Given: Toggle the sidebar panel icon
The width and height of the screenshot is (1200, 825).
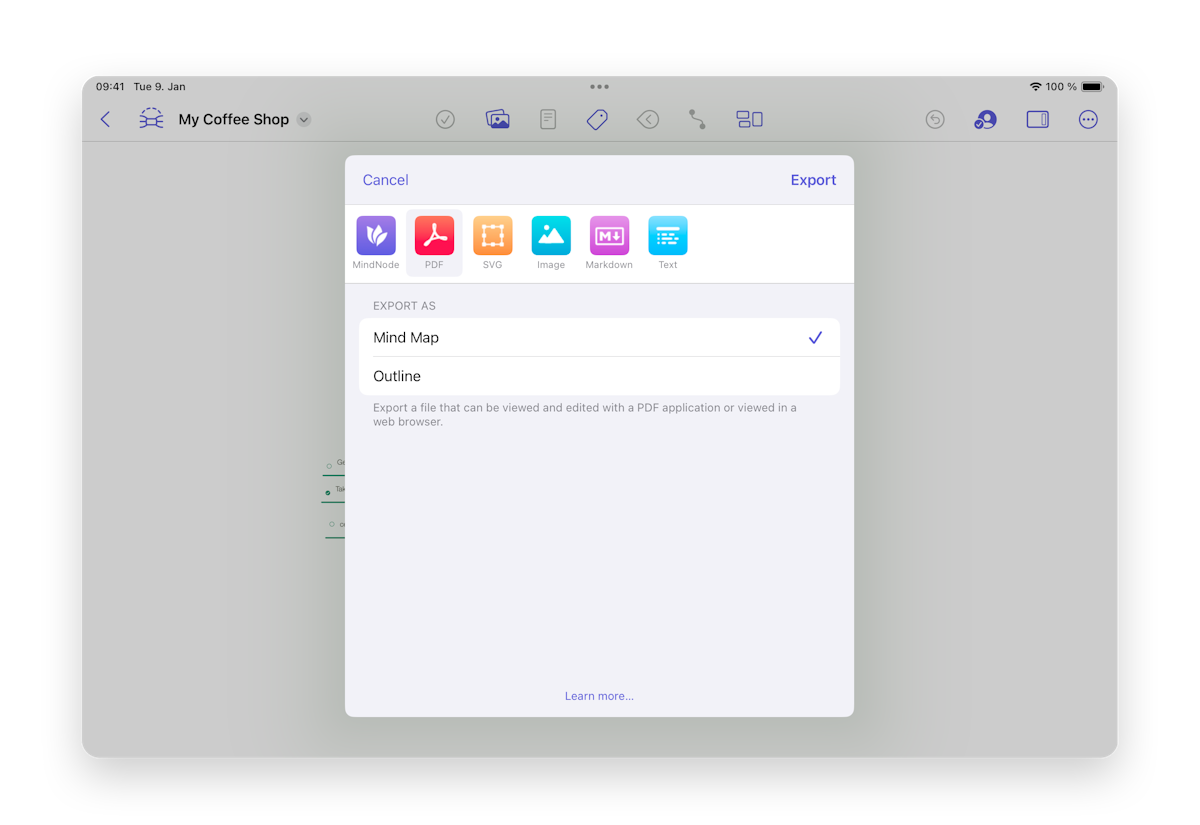Looking at the screenshot, I should tap(1037, 119).
